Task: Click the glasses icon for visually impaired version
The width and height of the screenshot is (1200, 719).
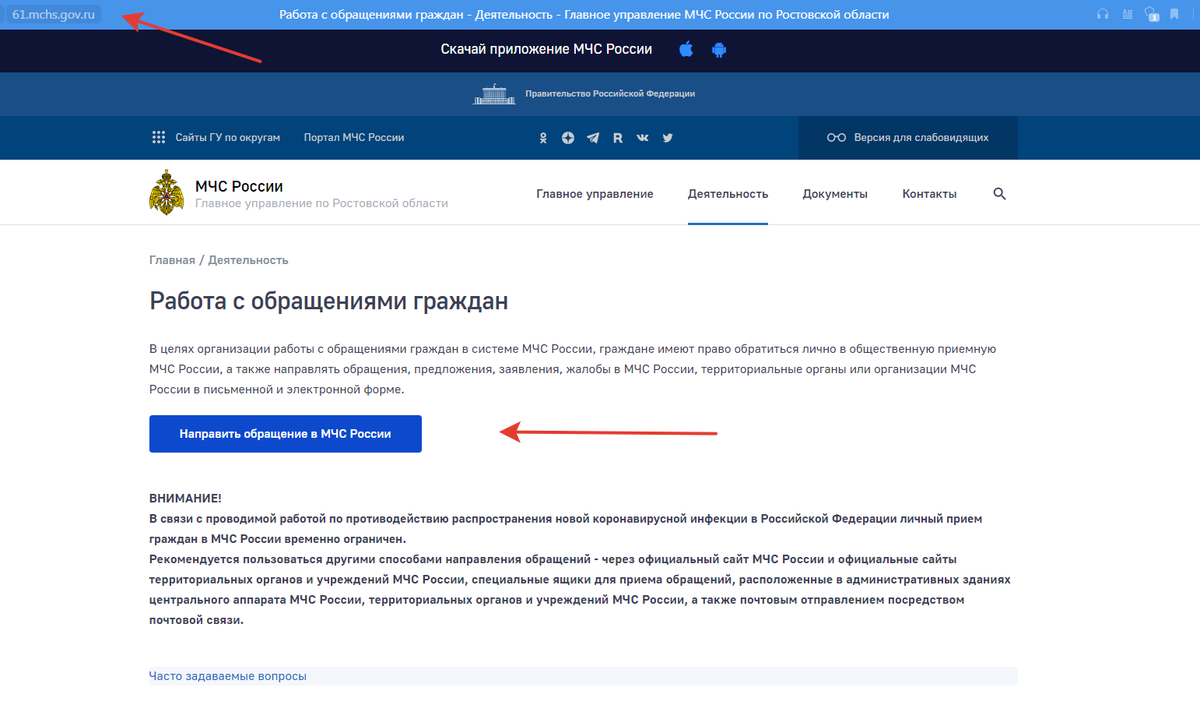Action: click(x=836, y=138)
